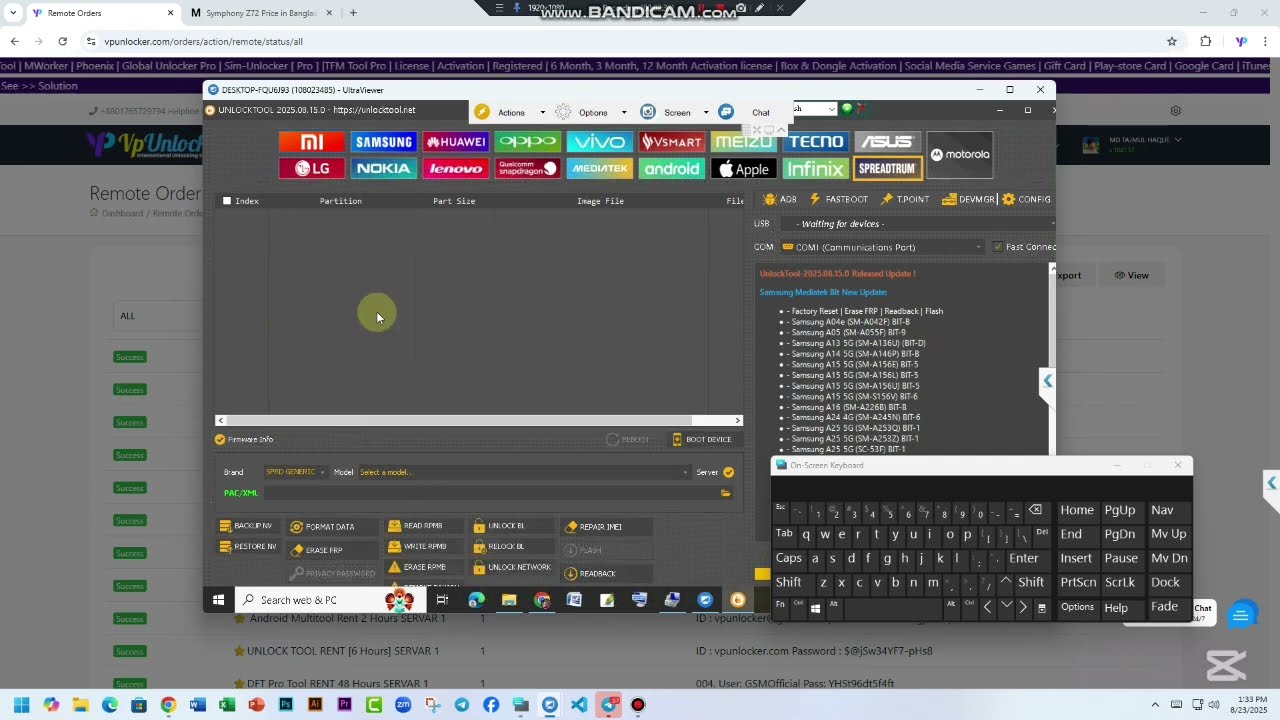Open the View button on Remote Orders page
The height and width of the screenshot is (720, 1280).
[1131, 275]
